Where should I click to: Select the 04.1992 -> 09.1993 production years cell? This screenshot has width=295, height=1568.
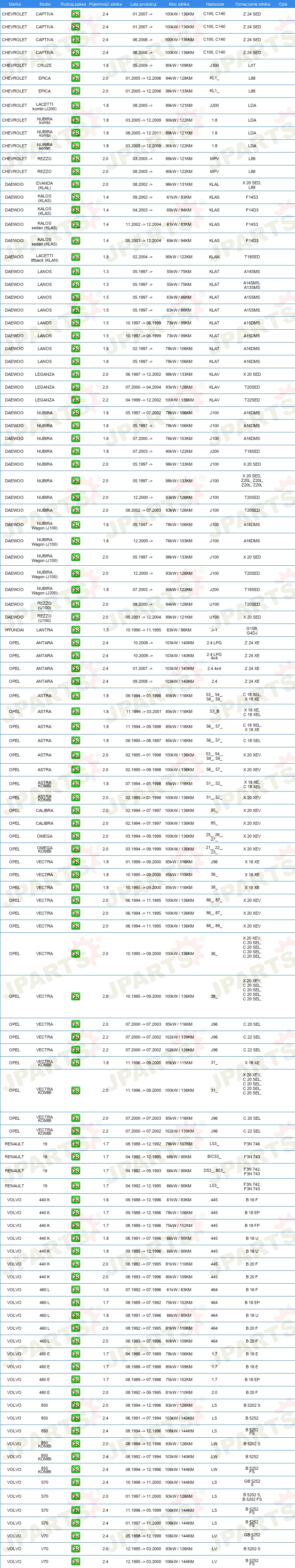143,1170
